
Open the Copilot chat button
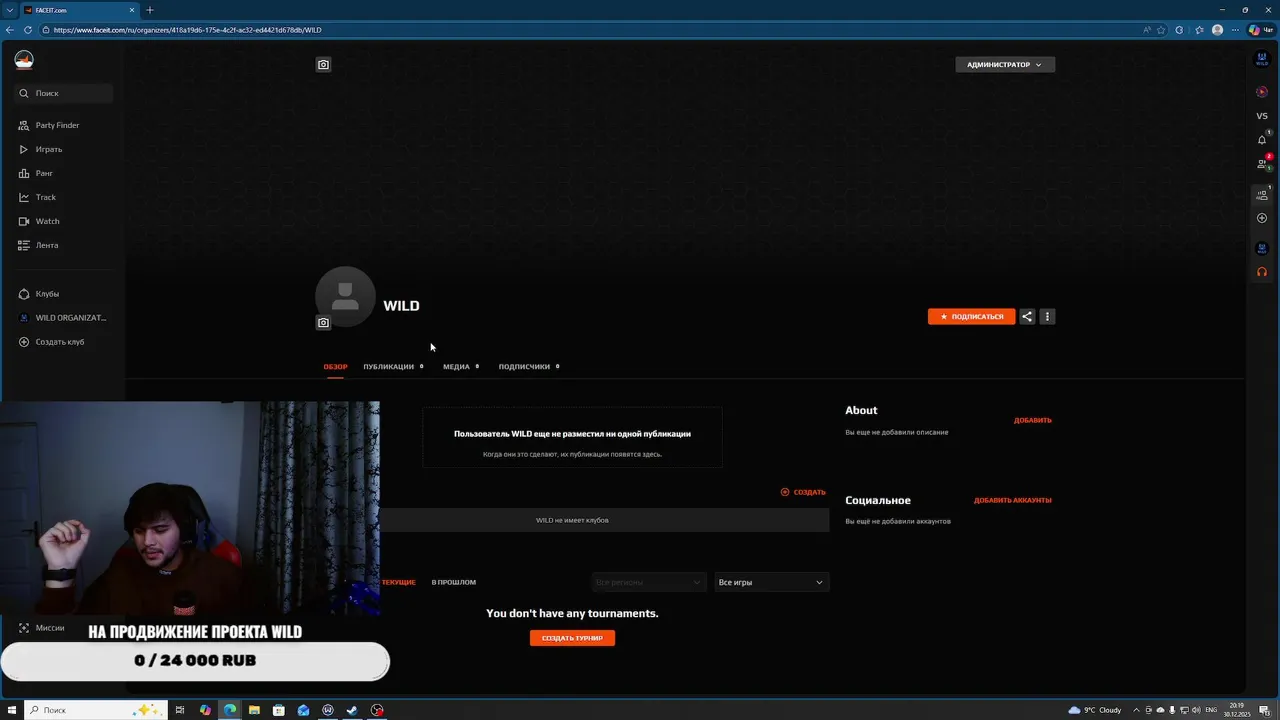point(1261,30)
